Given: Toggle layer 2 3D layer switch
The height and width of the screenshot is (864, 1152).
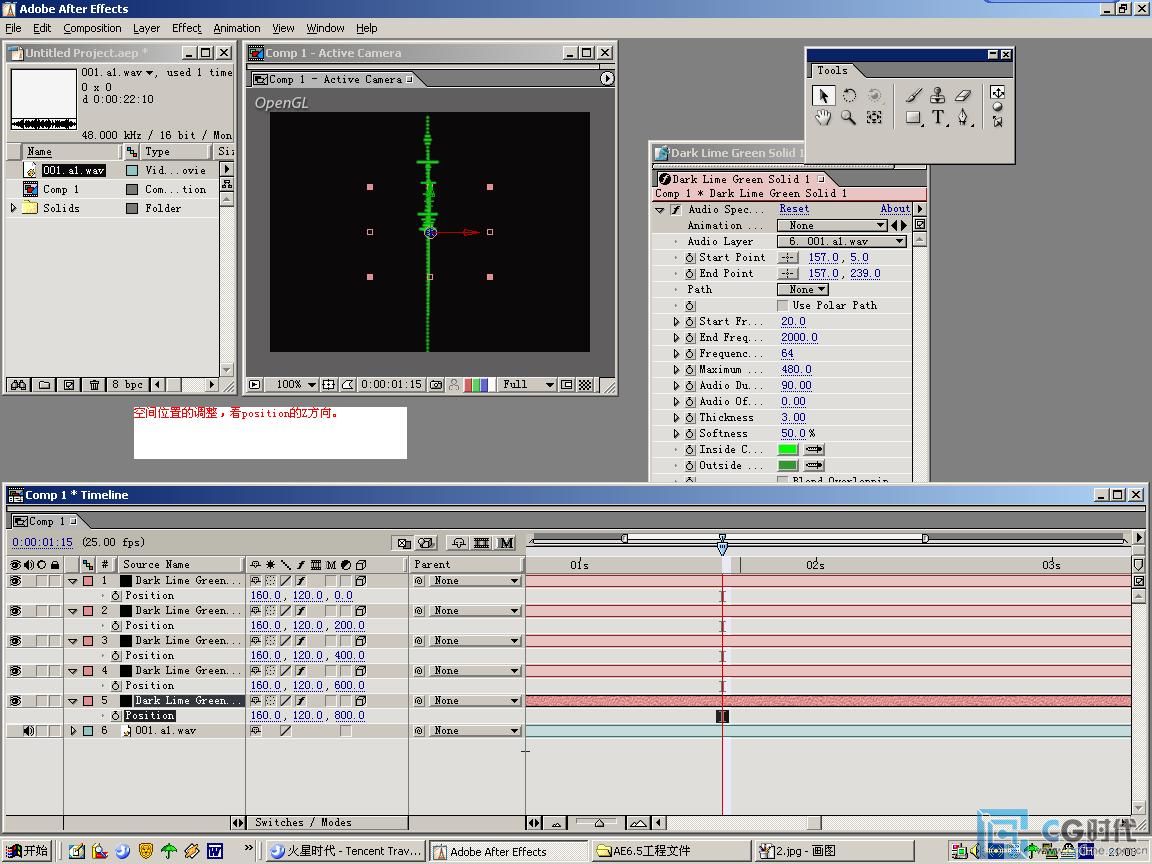Looking at the screenshot, I should [x=361, y=611].
